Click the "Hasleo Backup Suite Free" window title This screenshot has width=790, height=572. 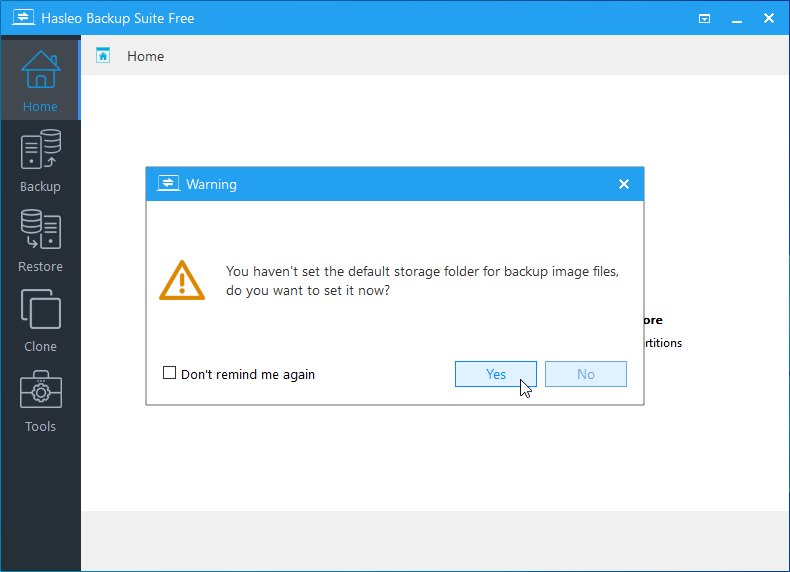pos(116,18)
